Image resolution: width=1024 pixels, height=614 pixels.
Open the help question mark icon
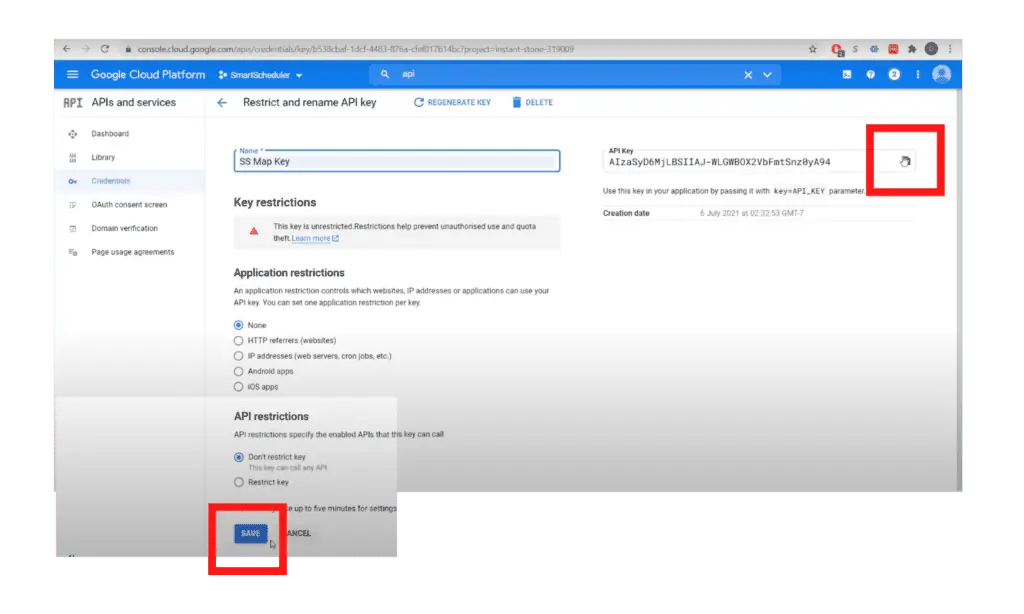[x=870, y=75]
